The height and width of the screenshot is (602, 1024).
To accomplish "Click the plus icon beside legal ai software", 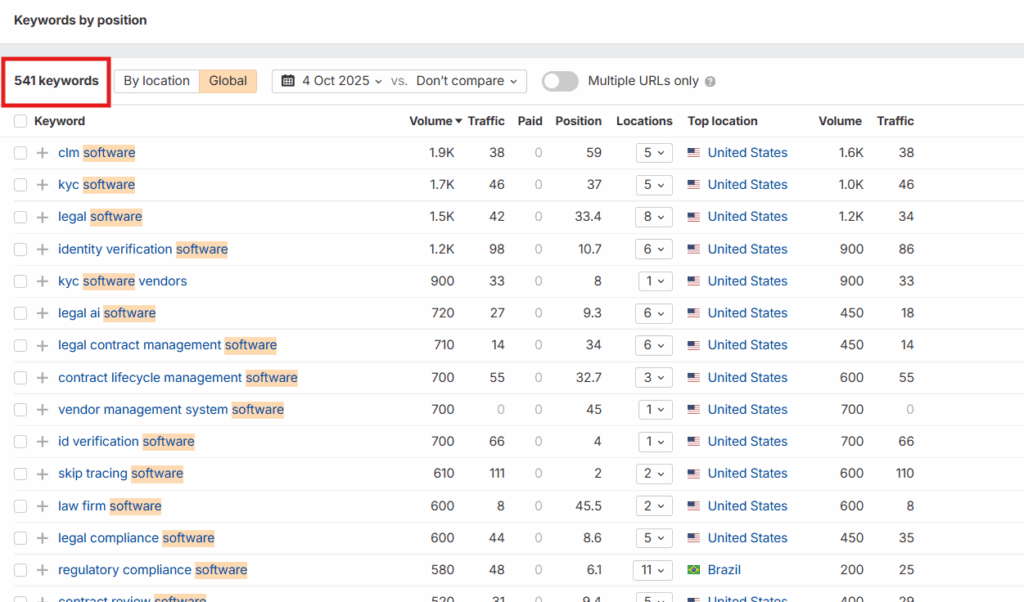I will coord(42,313).
